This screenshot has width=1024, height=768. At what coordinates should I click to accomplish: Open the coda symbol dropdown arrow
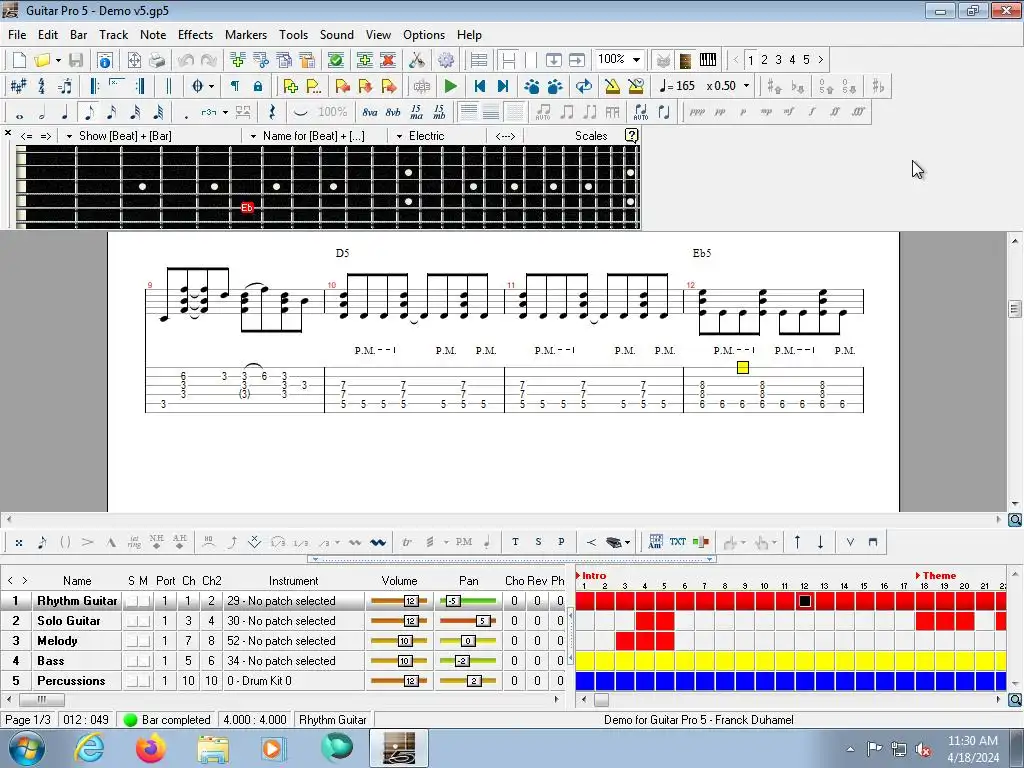(211, 86)
